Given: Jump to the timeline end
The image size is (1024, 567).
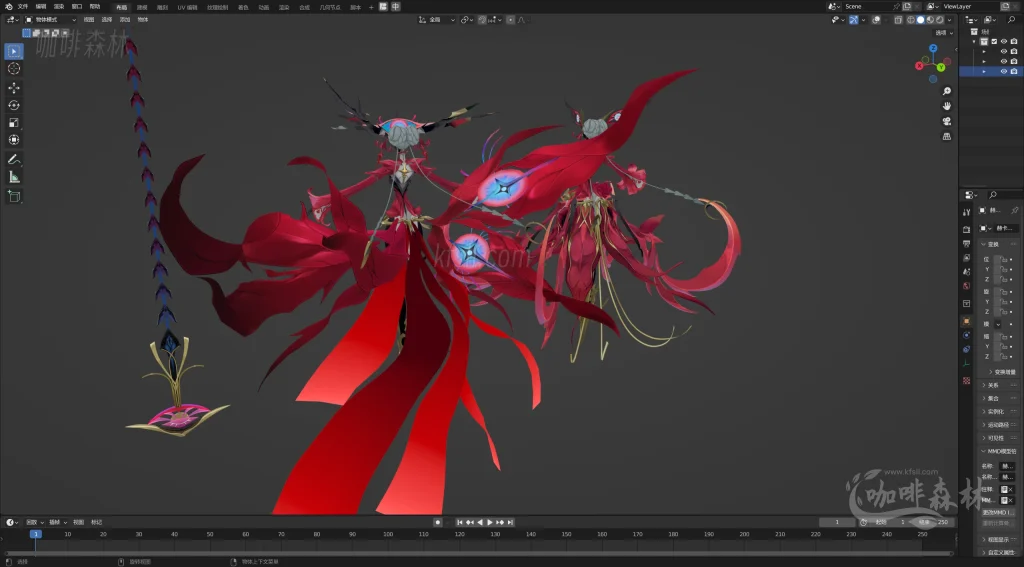Looking at the screenshot, I should 510,523.
